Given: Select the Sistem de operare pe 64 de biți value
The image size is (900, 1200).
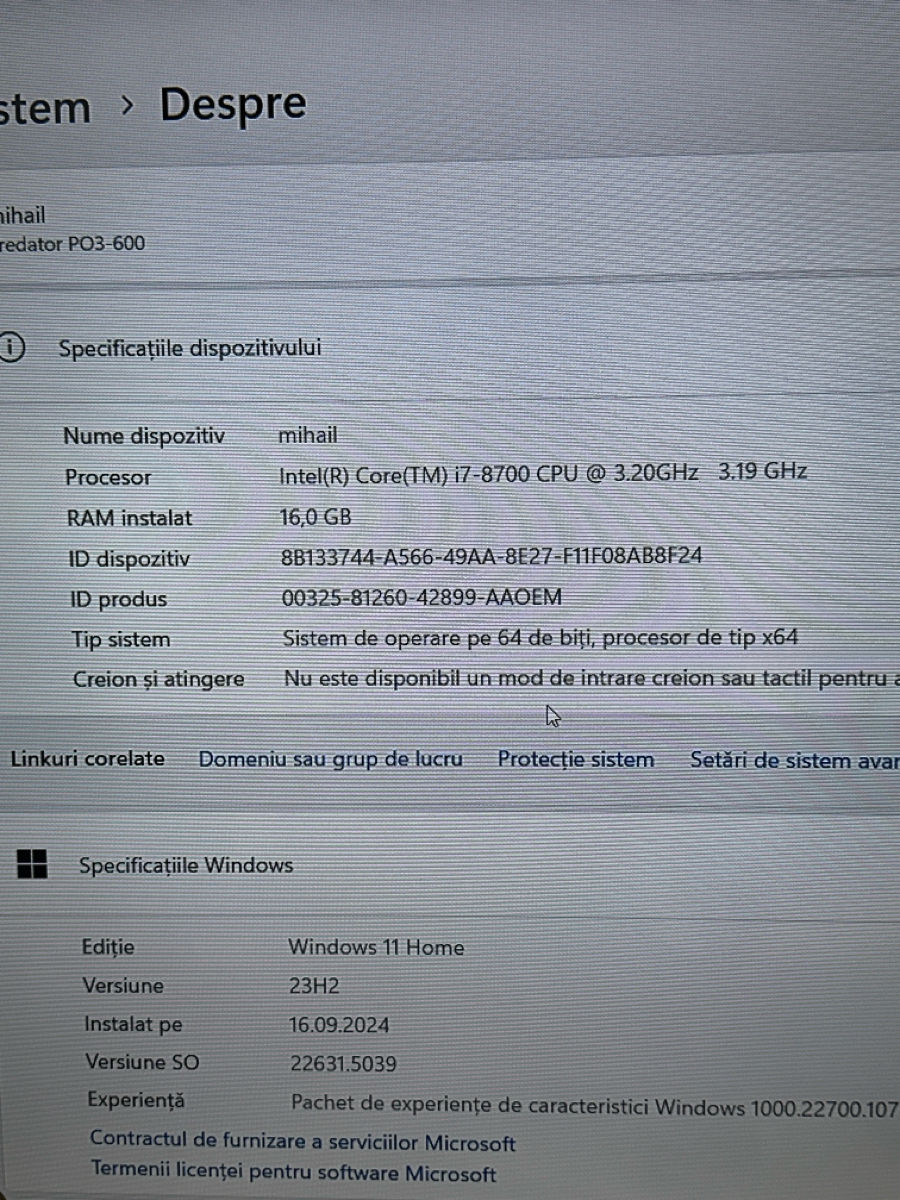Looking at the screenshot, I should pos(541,638).
